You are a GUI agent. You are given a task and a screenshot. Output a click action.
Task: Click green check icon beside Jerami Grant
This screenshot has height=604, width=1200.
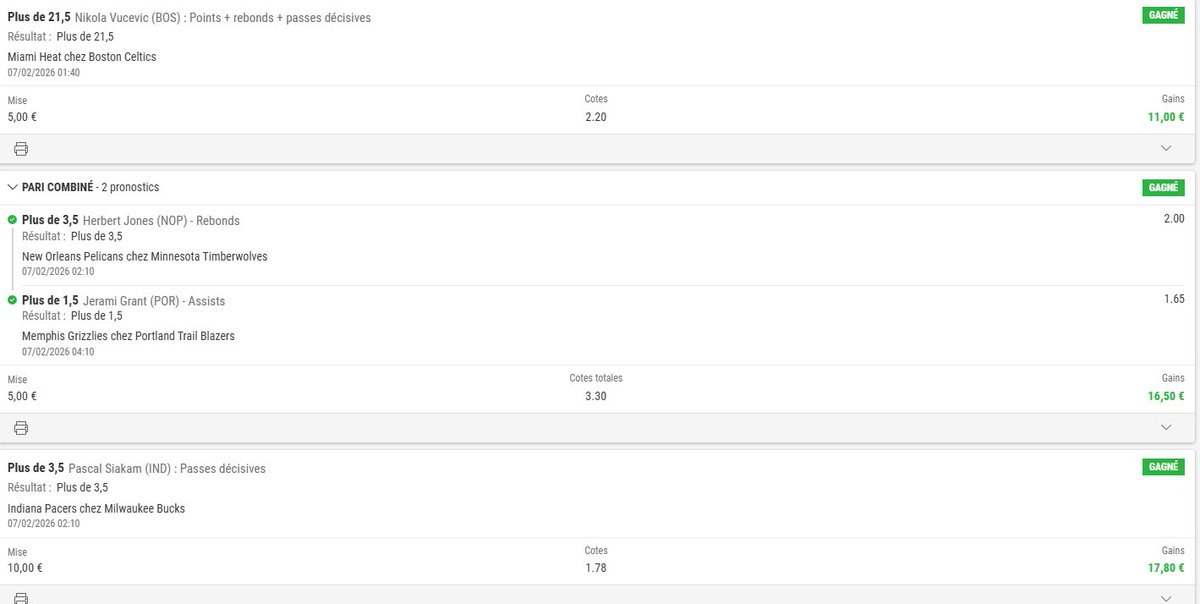point(12,300)
